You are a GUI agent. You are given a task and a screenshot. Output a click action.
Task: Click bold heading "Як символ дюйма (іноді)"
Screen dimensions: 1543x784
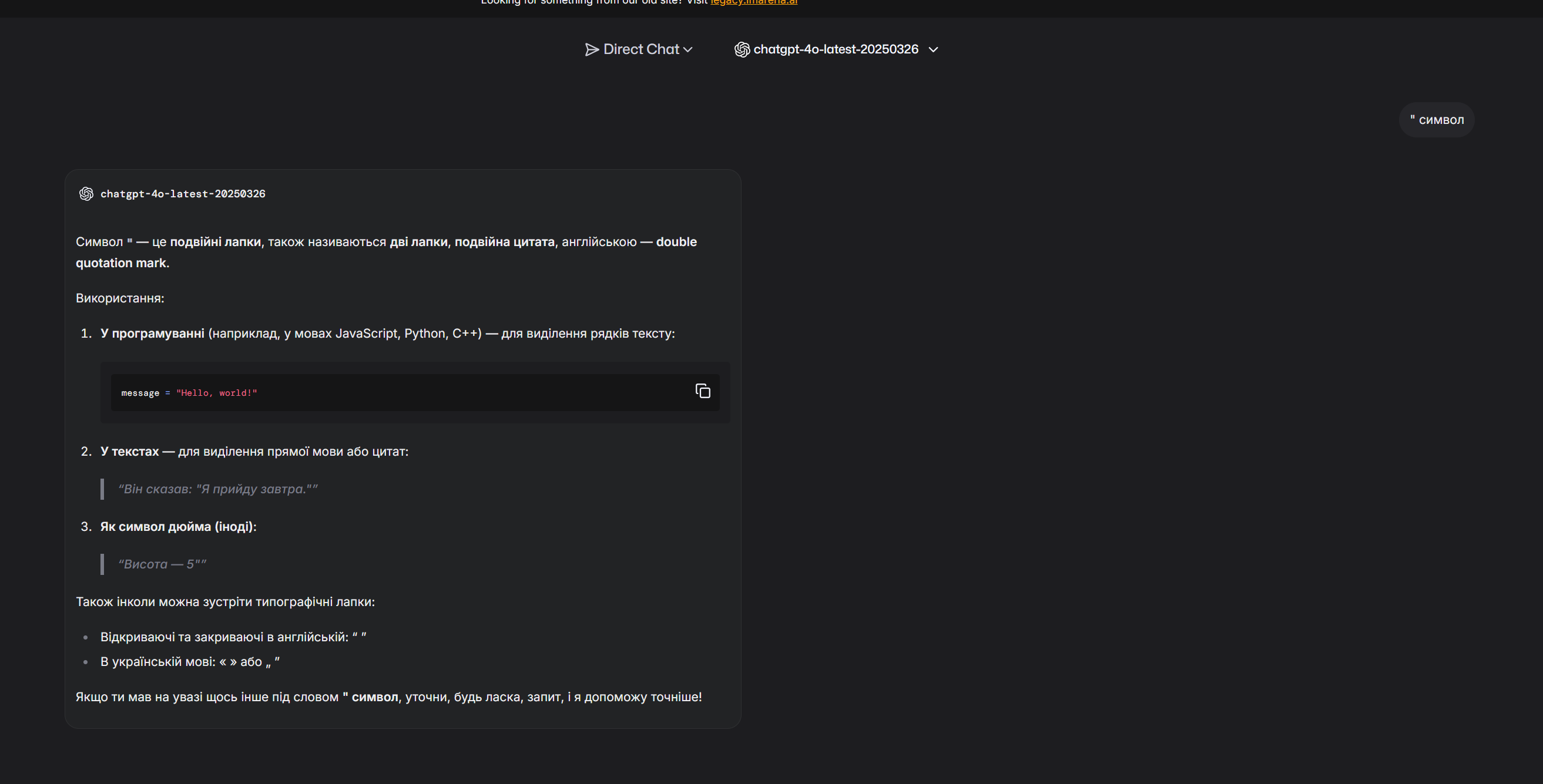tap(178, 527)
